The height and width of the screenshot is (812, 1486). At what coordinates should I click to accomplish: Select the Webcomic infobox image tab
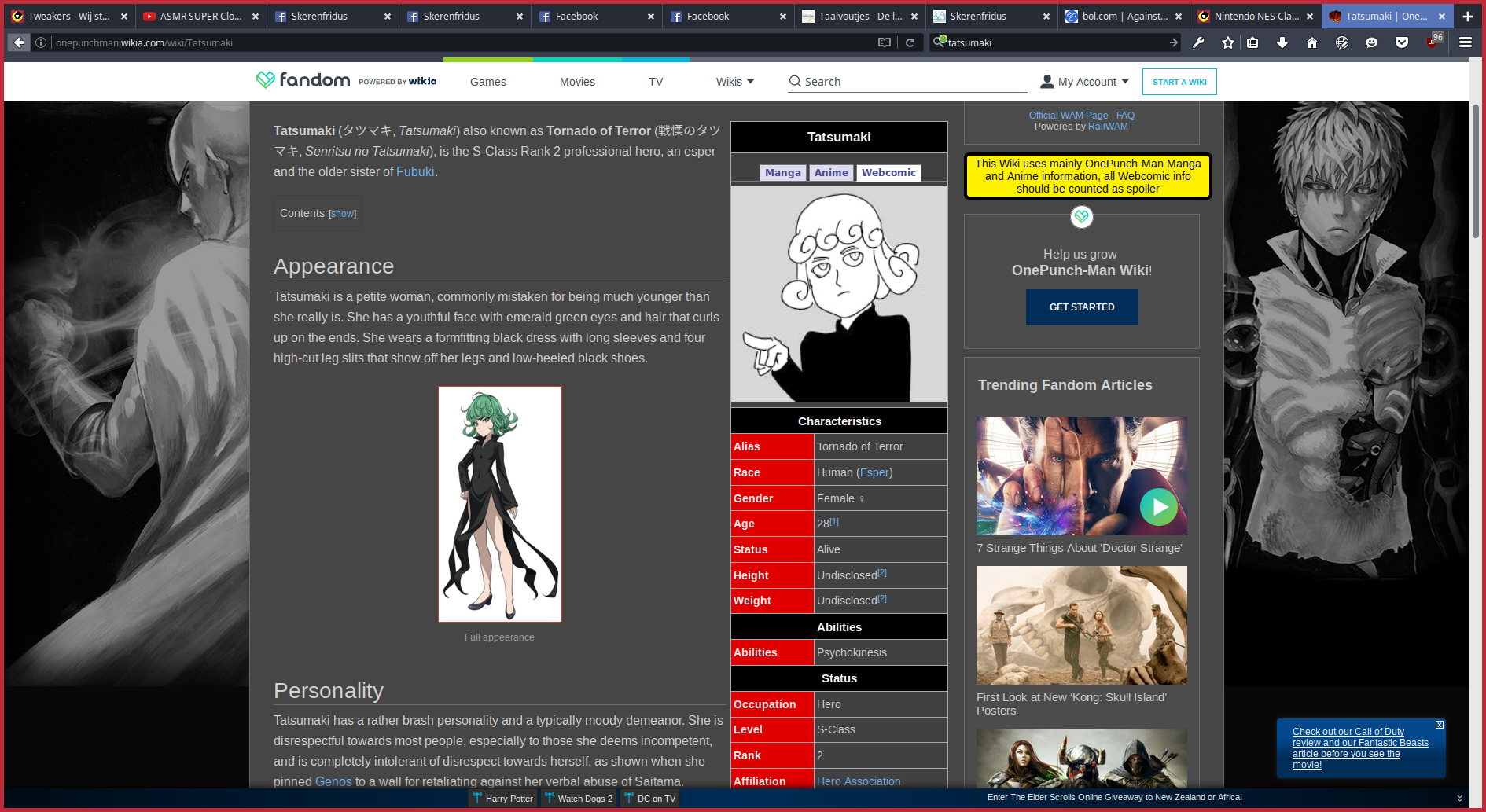[x=888, y=173]
